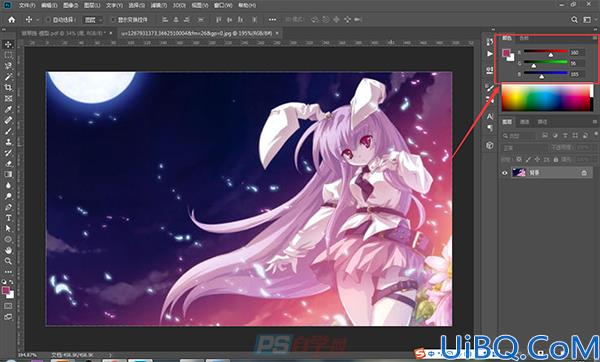Select the Blur tool
The height and width of the screenshot is (362, 600).
click(x=8, y=185)
